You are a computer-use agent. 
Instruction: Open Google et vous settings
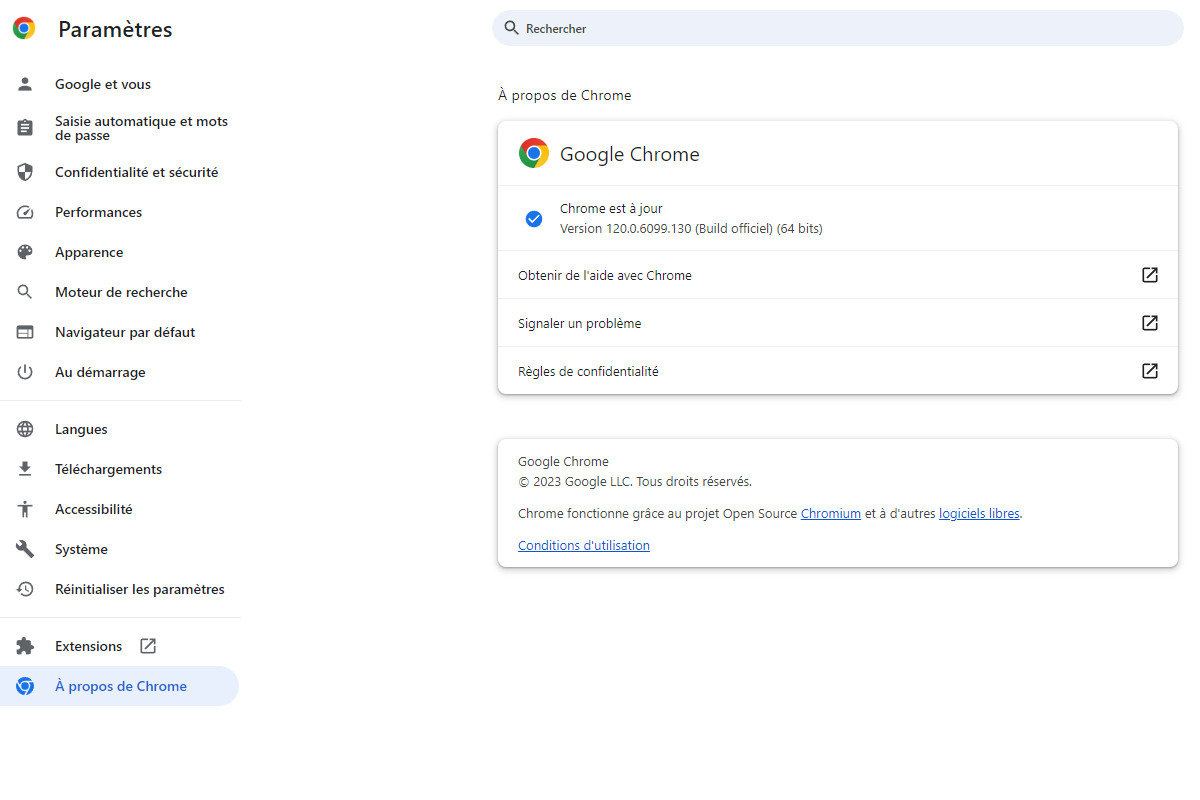120,84
